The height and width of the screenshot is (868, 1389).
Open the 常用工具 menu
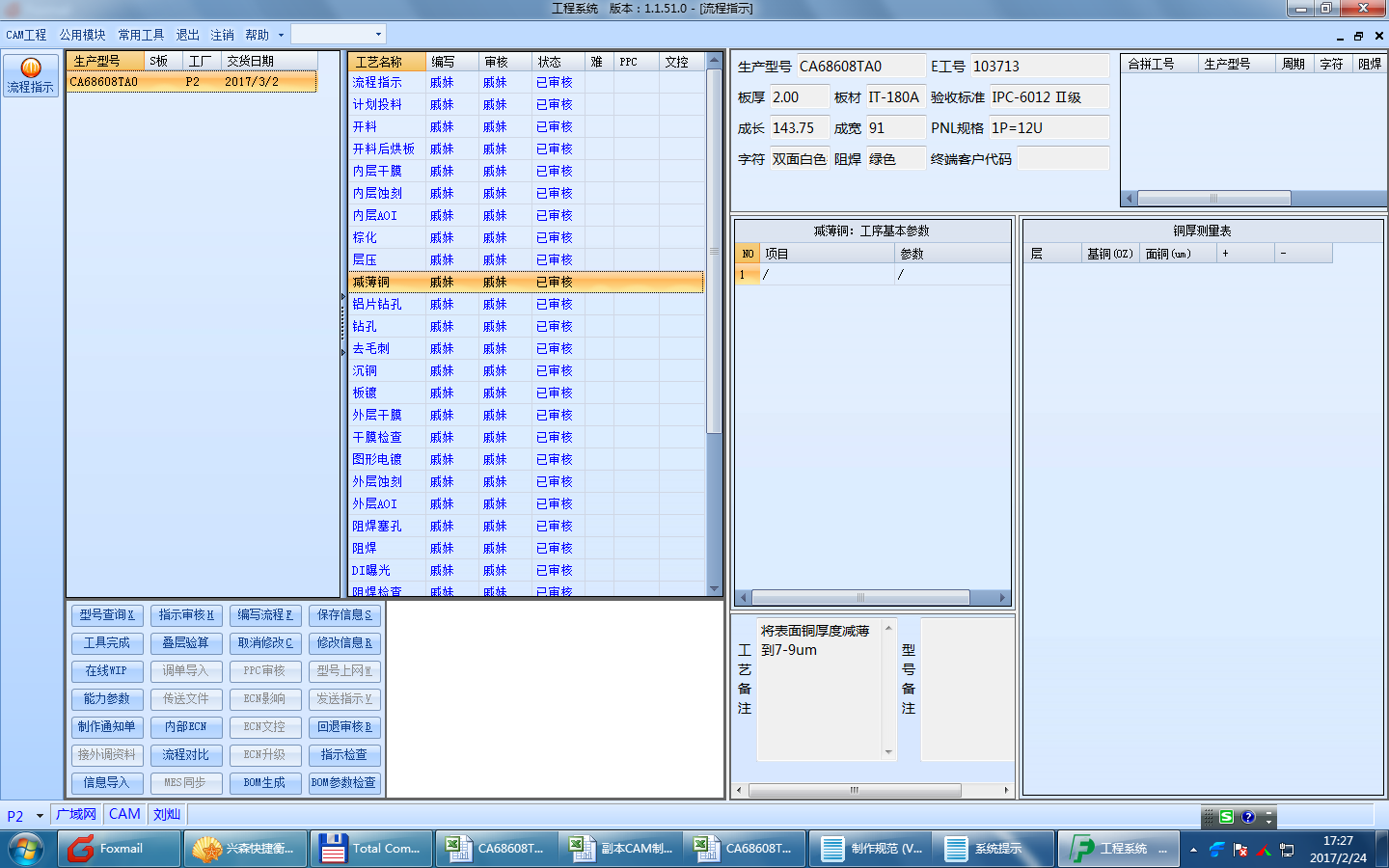[141, 35]
